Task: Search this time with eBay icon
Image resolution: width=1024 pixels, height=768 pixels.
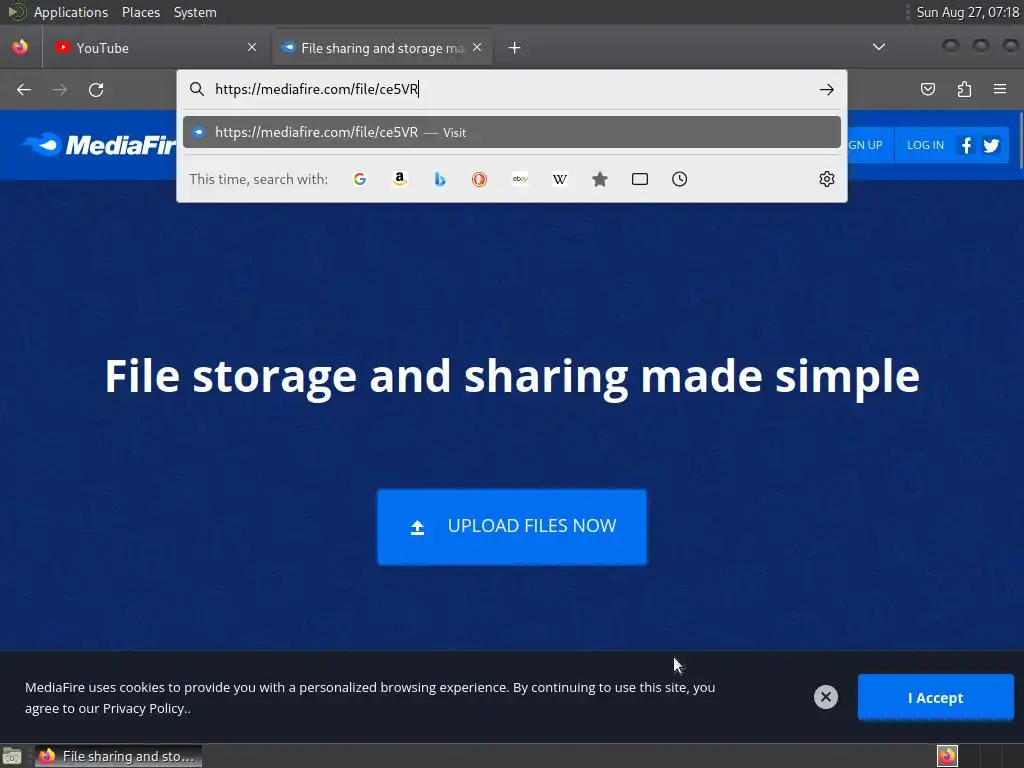Action: click(520, 179)
